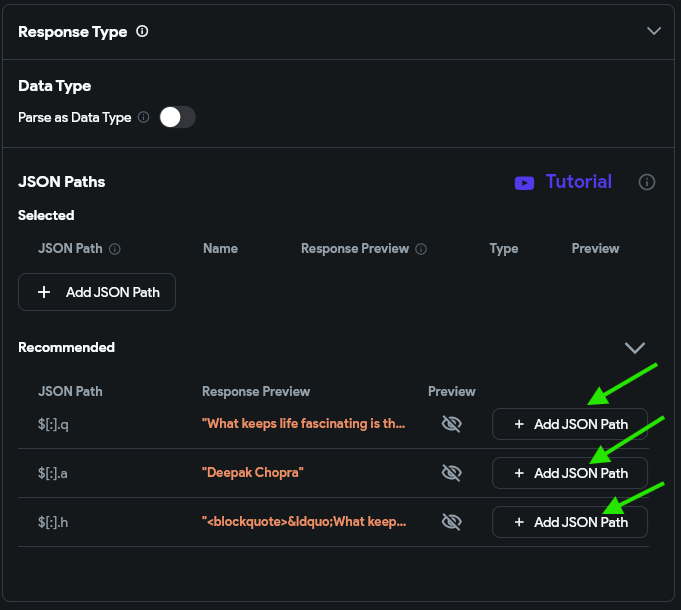Screen dimensions: 681x610
Task: Select the $[:].q path text
Action: pyautogui.click(x=53, y=424)
